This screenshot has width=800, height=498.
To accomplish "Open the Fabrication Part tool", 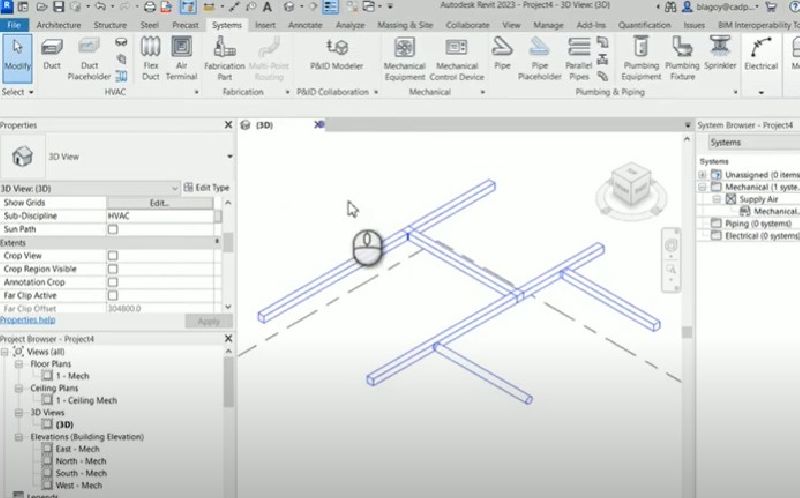I will (x=224, y=58).
